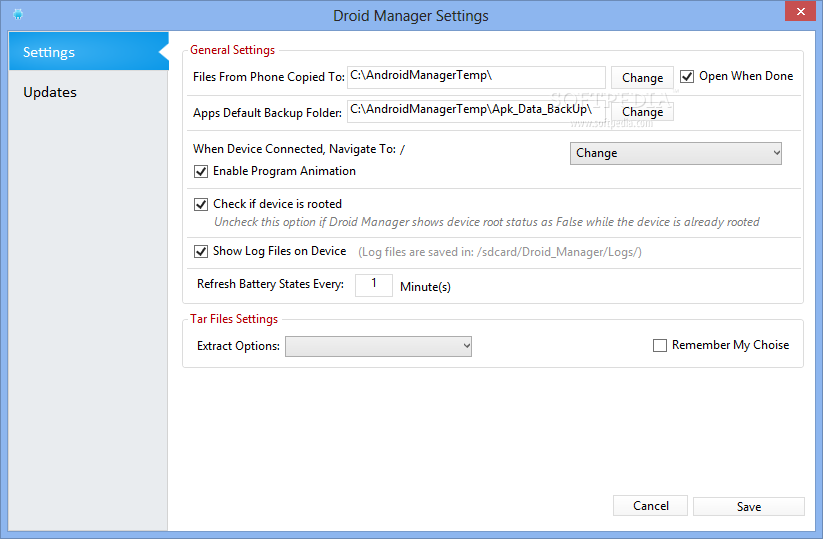Viewport: 823px width, 539px height.
Task: Uncheck Check if device is rooted
Action: 201,204
